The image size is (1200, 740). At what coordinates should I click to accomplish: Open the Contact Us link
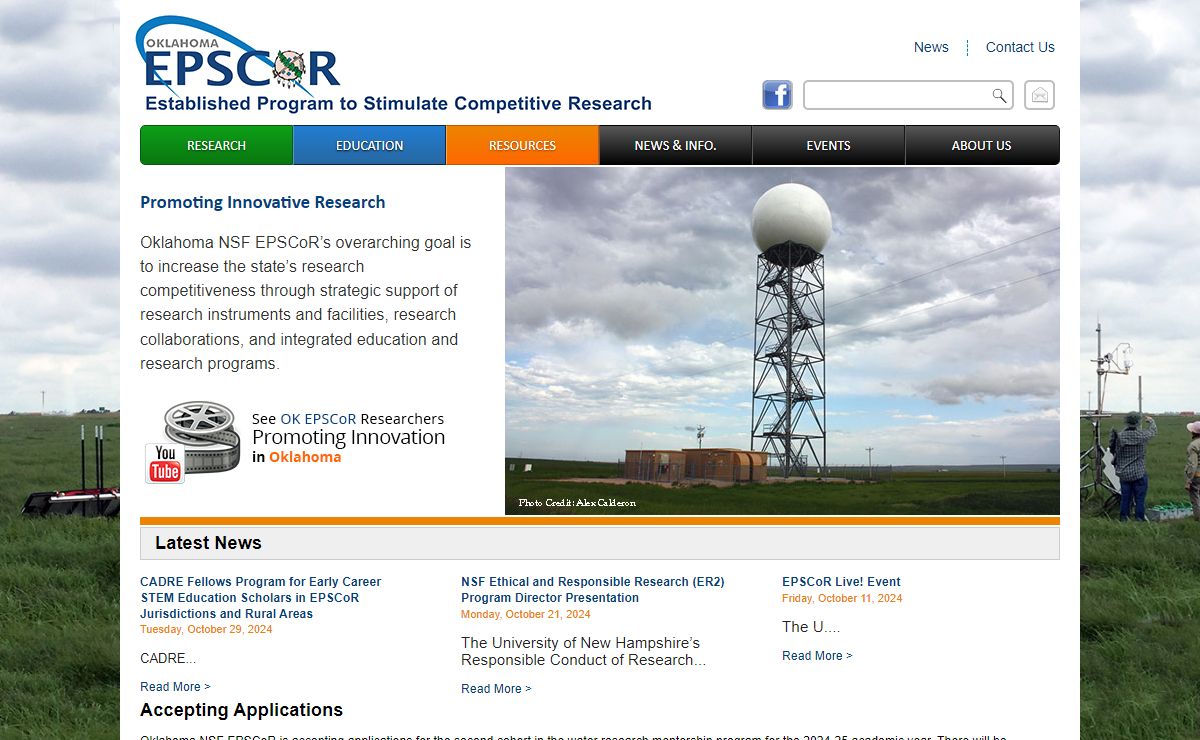(1020, 47)
